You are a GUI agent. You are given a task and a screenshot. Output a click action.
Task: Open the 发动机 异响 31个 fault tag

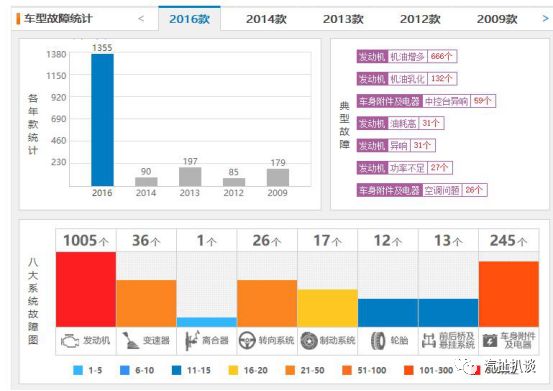396,145
